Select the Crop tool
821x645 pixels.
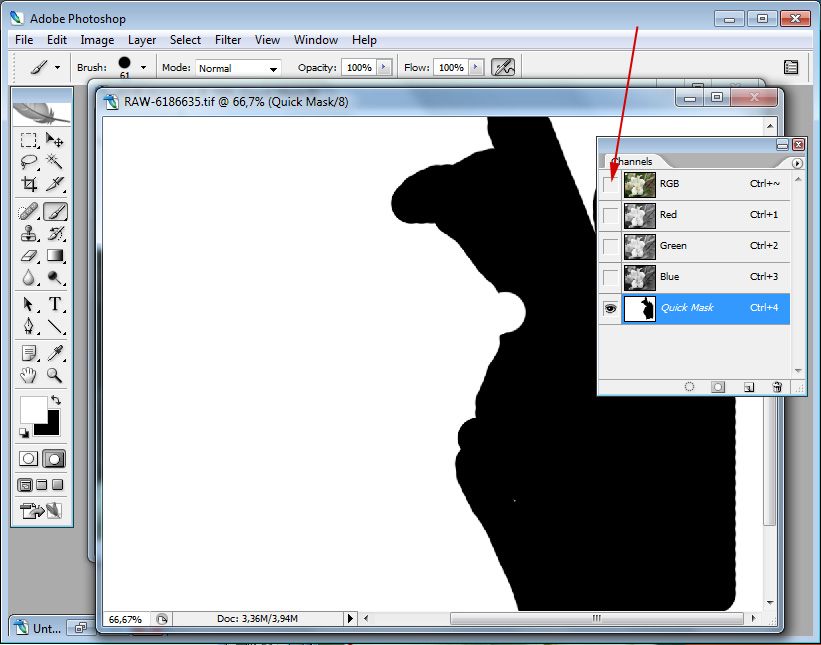(x=29, y=184)
